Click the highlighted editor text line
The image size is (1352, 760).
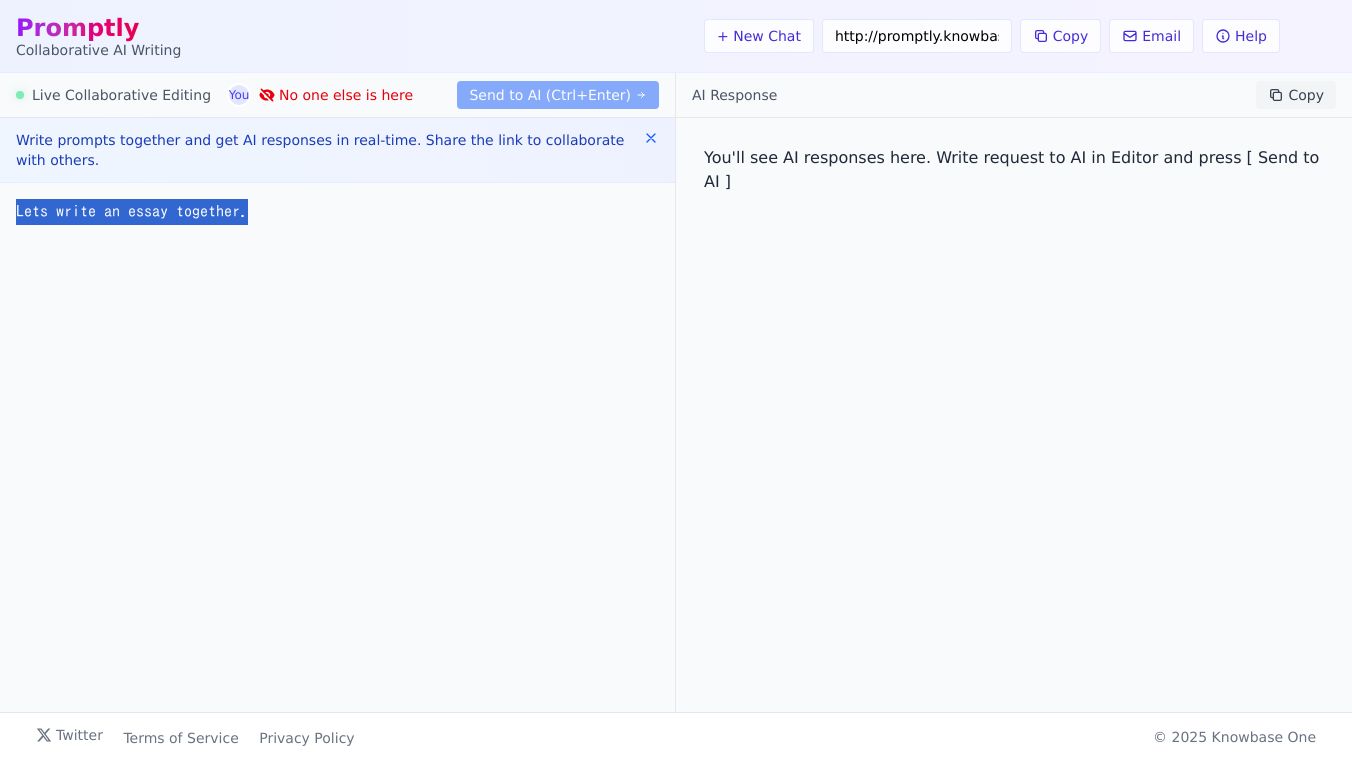pos(131,212)
